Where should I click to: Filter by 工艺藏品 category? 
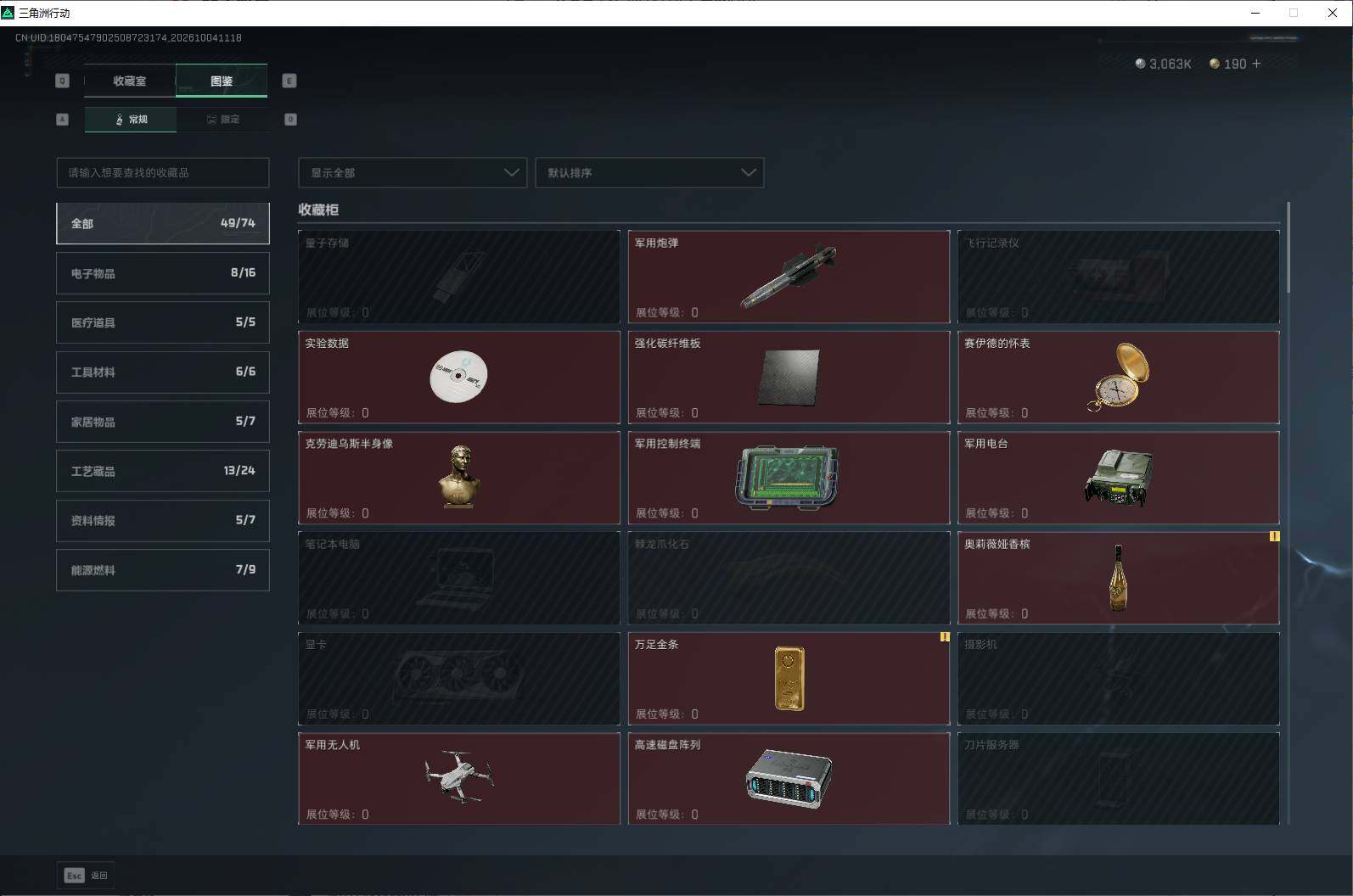[x=163, y=471]
